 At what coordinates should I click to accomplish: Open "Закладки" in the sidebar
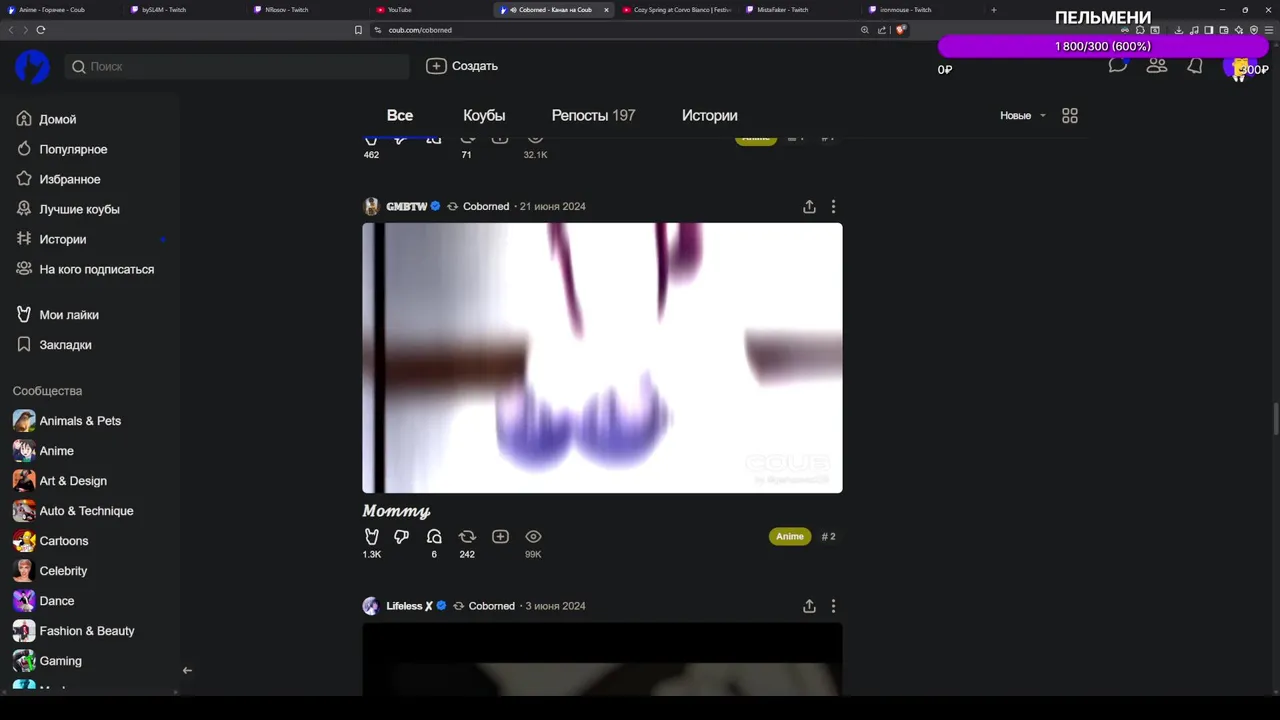[x=65, y=344]
